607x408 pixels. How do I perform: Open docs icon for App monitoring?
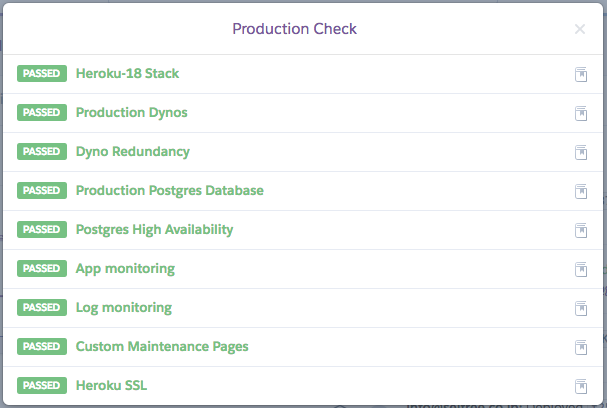pyautogui.click(x=581, y=269)
